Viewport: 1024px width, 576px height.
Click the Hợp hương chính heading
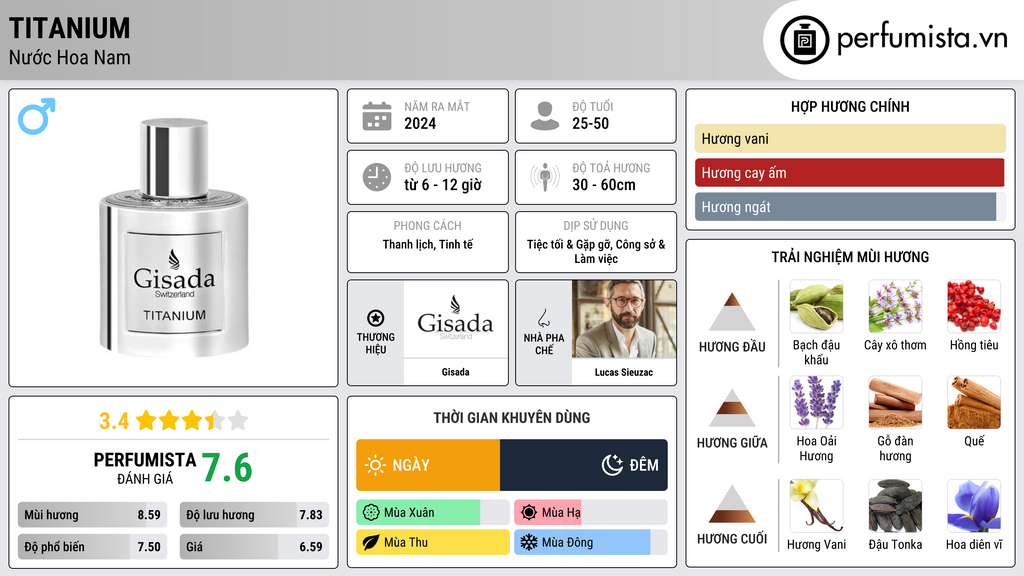point(850,106)
